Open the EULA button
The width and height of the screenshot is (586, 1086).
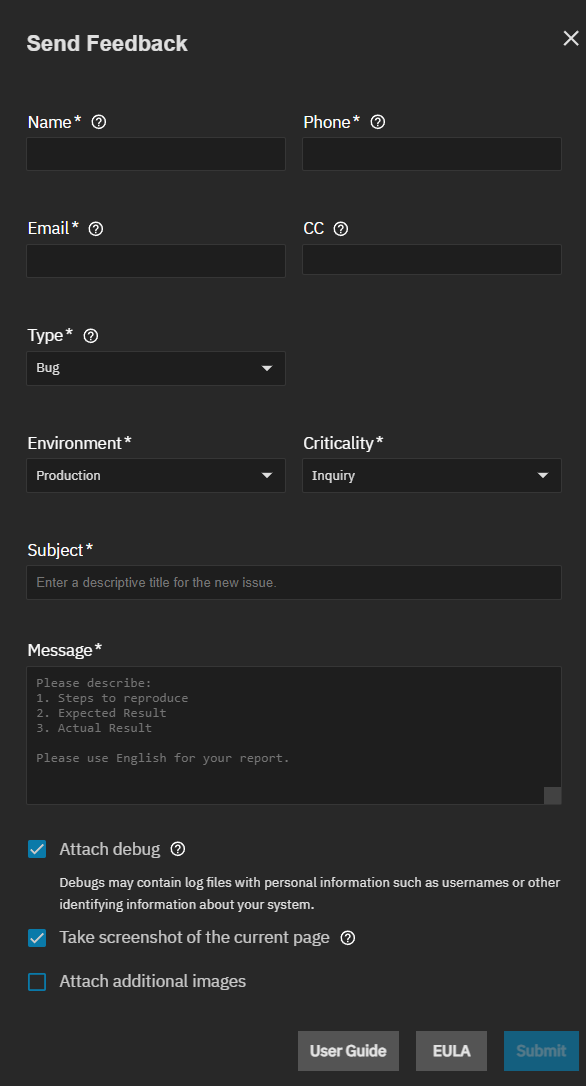pos(451,1051)
